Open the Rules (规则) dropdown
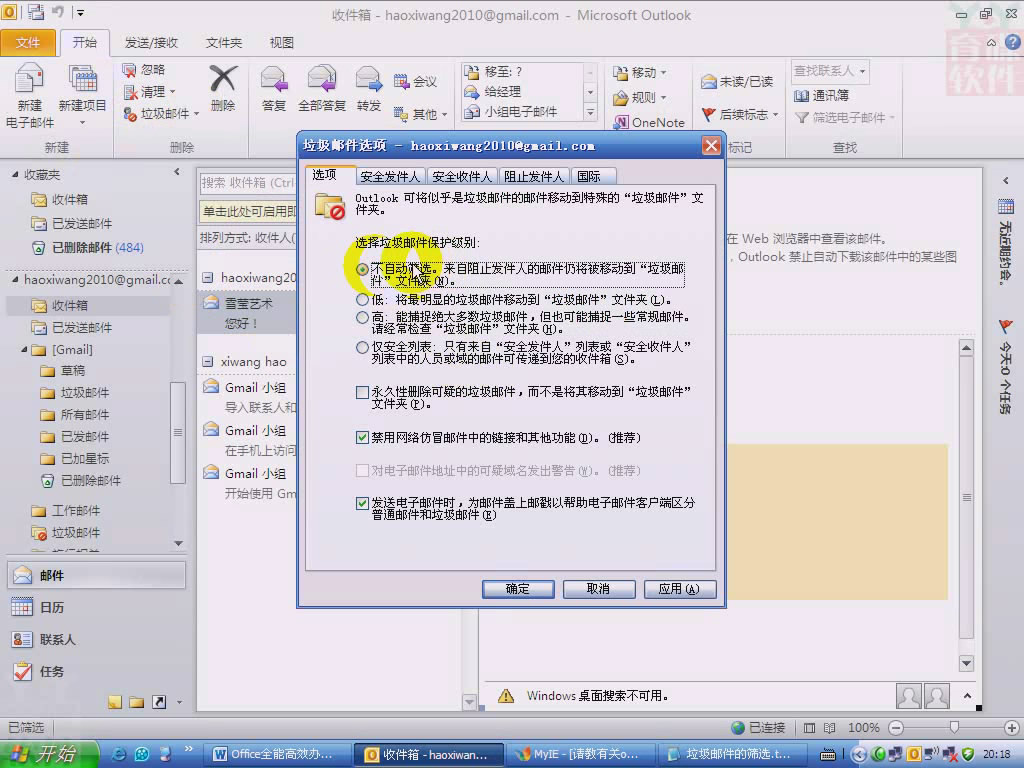Image resolution: width=1024 pixels, height=768 pixels. pos(640,97)
